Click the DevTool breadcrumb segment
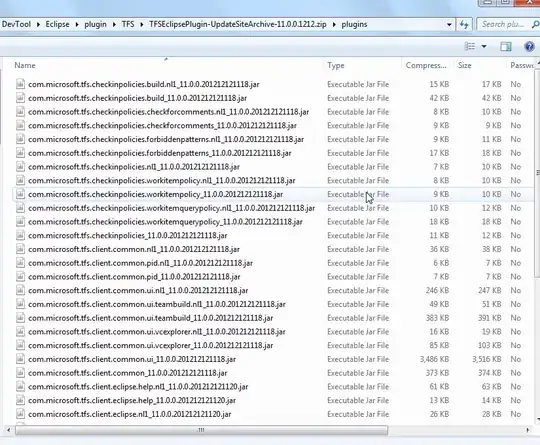Viewport: 540px width, 445px height. [16, 24]
